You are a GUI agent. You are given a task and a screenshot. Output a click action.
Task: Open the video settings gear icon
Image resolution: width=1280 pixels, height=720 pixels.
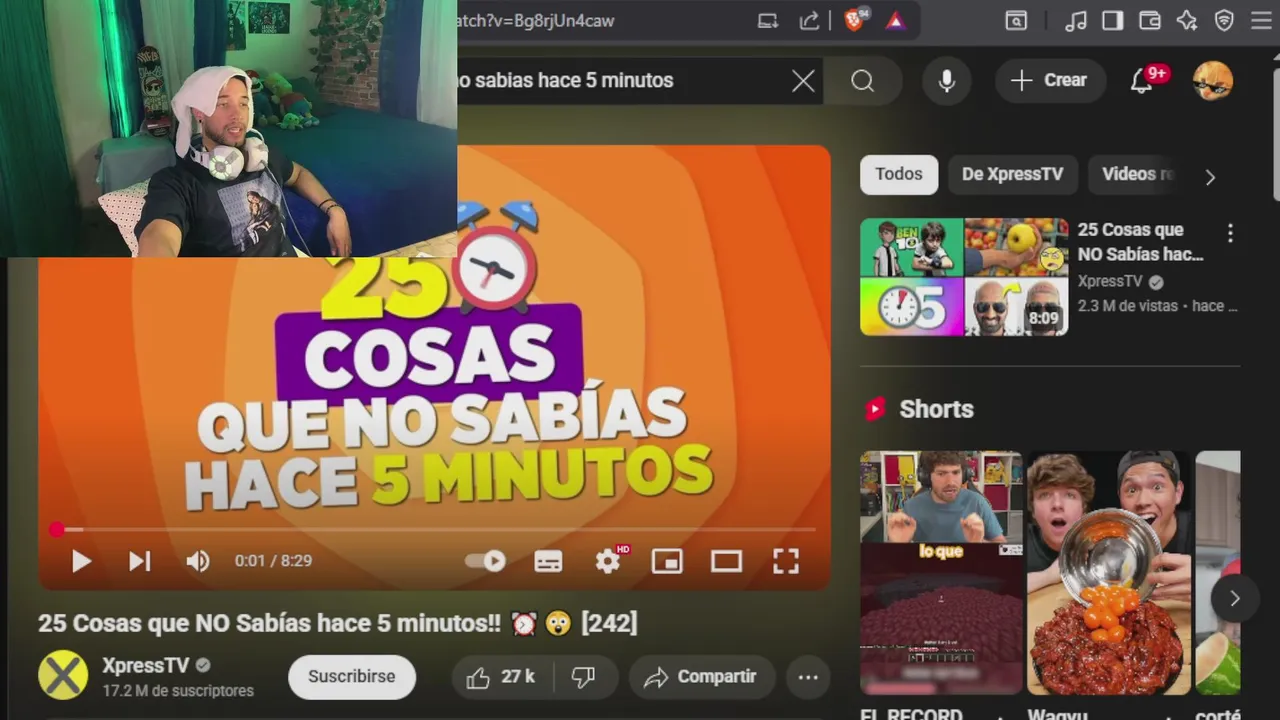coord(608,561)
